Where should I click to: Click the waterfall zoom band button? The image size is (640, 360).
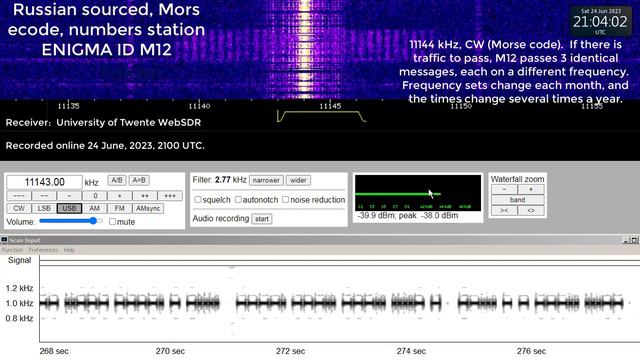518,200
